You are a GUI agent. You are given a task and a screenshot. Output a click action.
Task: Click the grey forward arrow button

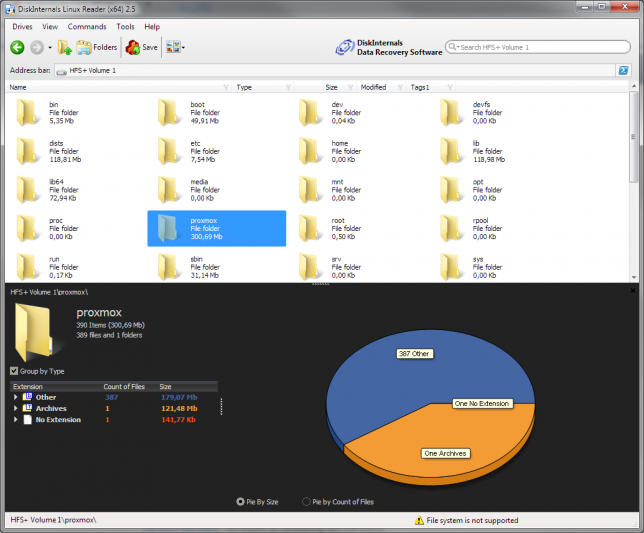click(37, 48)
